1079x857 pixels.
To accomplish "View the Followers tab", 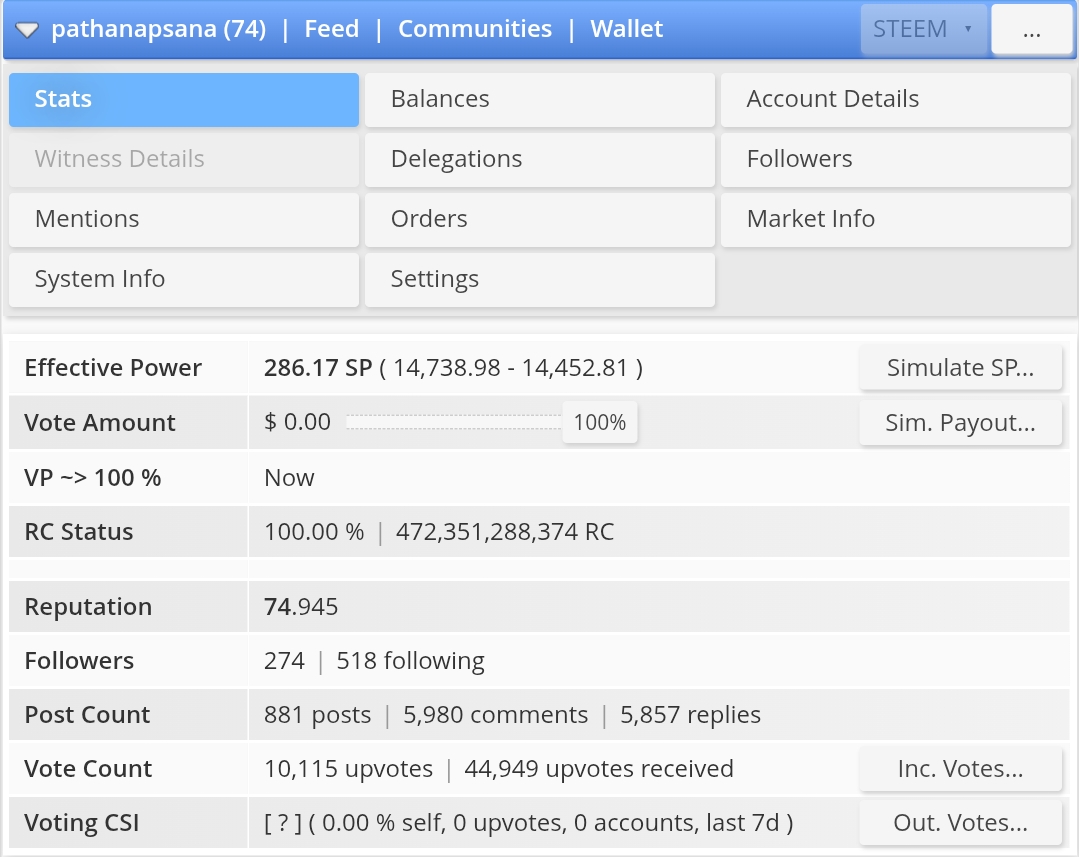I will pos(895,159).
